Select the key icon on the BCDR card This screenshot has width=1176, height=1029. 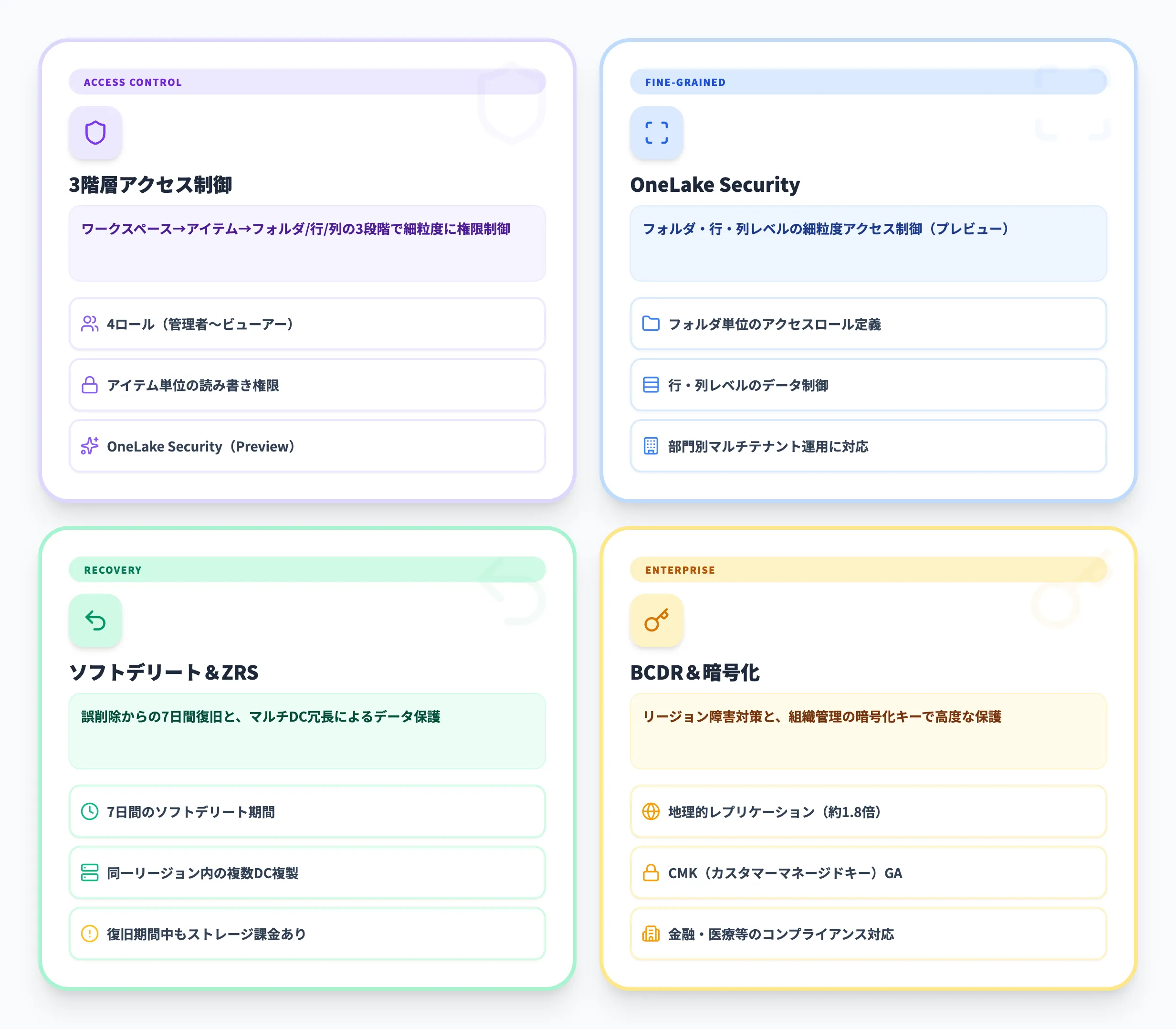(x=656, y=621)
